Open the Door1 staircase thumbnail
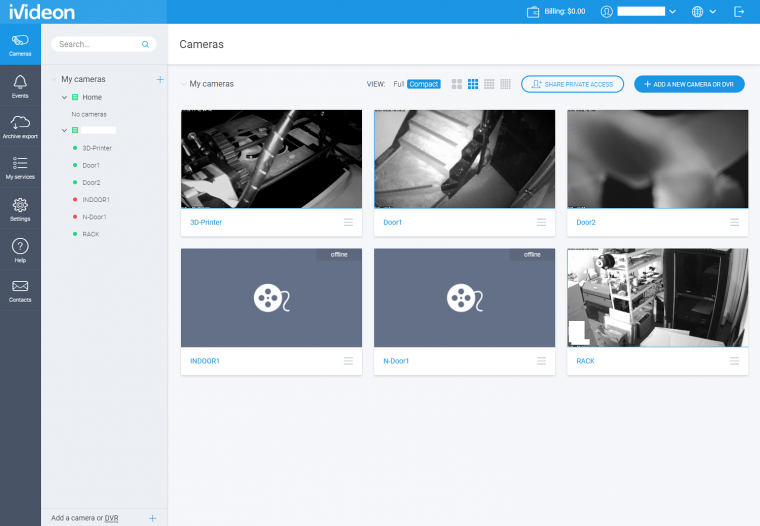Screen dimensions: 760x526 coord(464,159)
